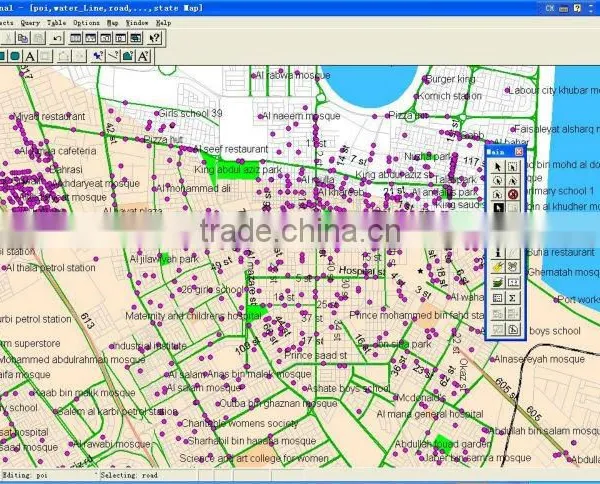The image size is (600, 484).
Task: Click Charitable womens society label
Action: point(240,424)
